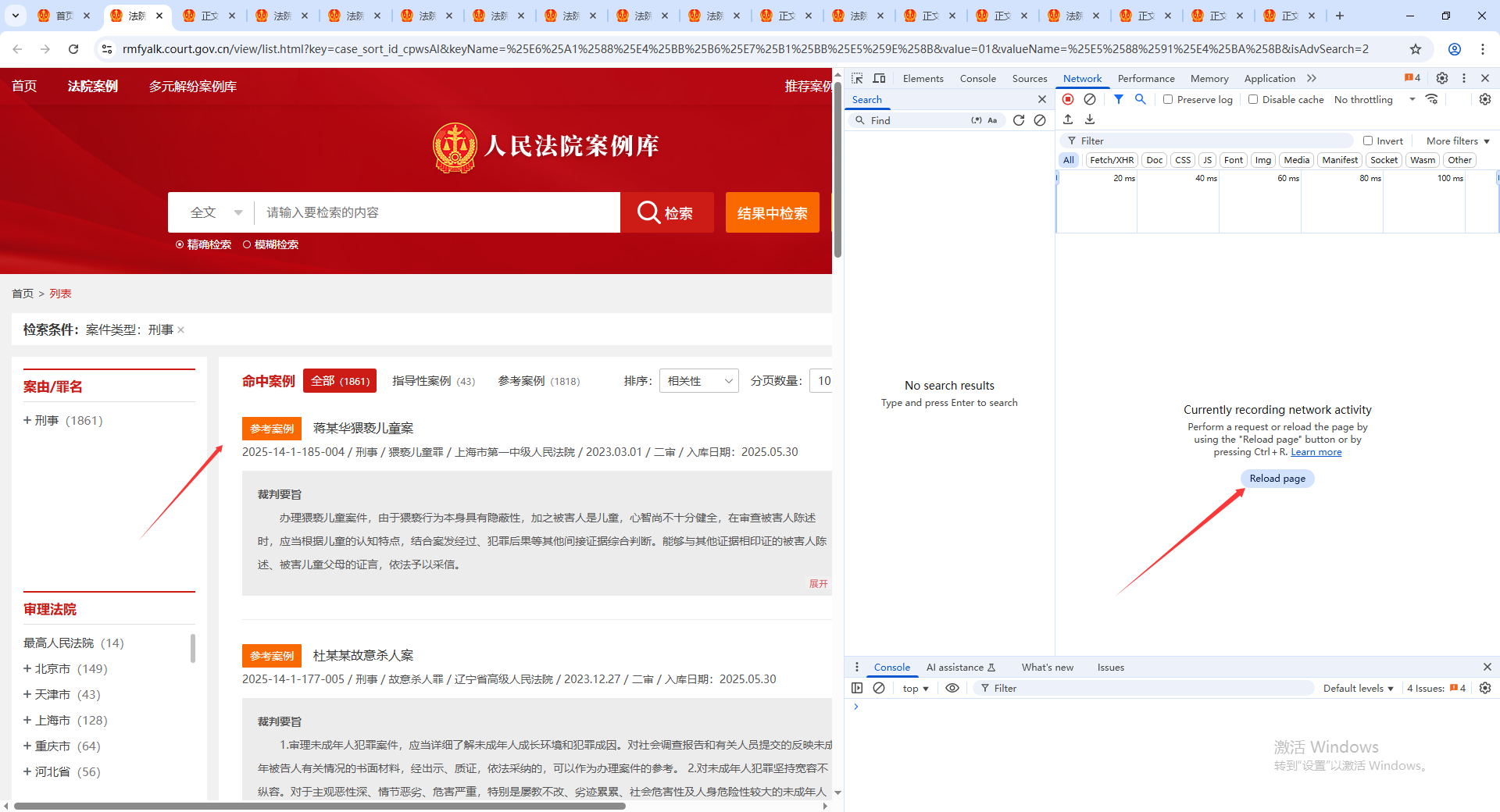Close the Search sidebar pane
Viewport: 1500px width, 812px height.
[x=1041, y=99]
